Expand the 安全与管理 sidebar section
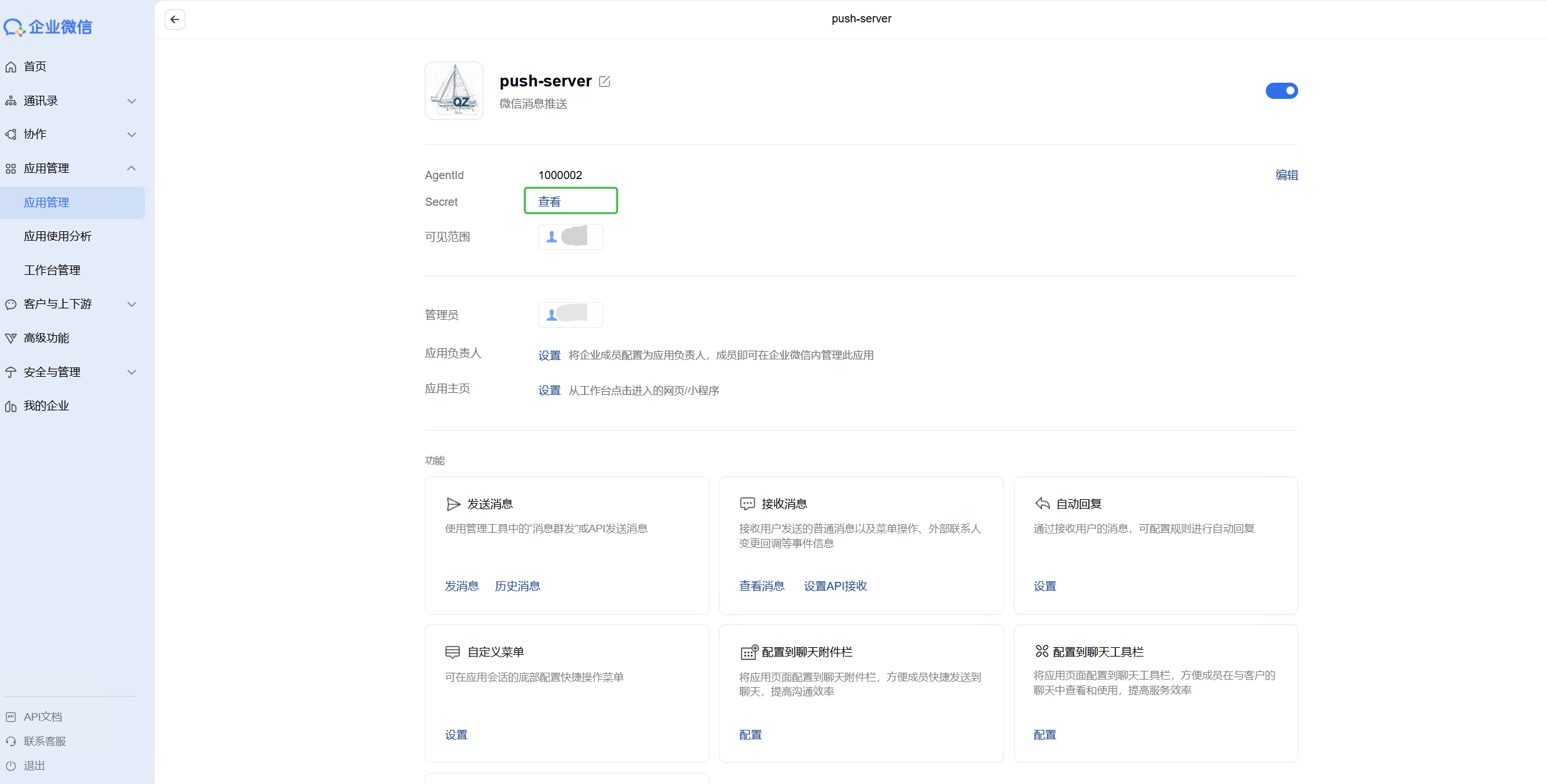The height and width of the screenshot is (784, 1547). (x=131, y=372)
